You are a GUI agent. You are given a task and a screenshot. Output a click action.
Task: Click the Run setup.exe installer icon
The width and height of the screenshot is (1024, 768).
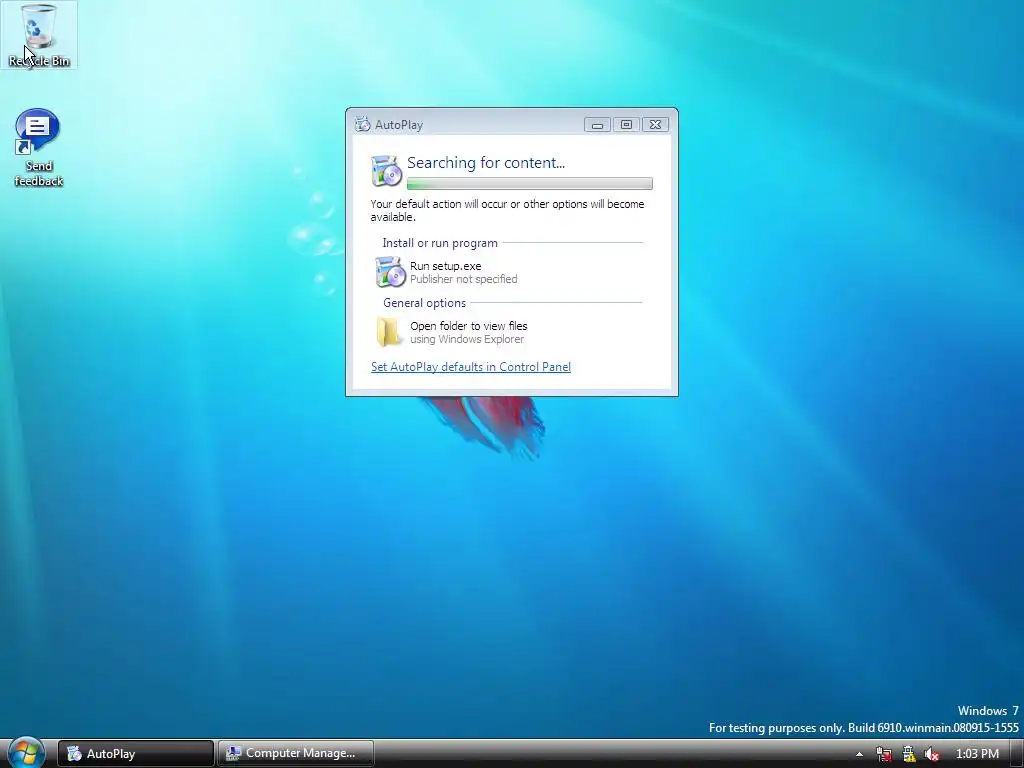(x=391, y=272)
